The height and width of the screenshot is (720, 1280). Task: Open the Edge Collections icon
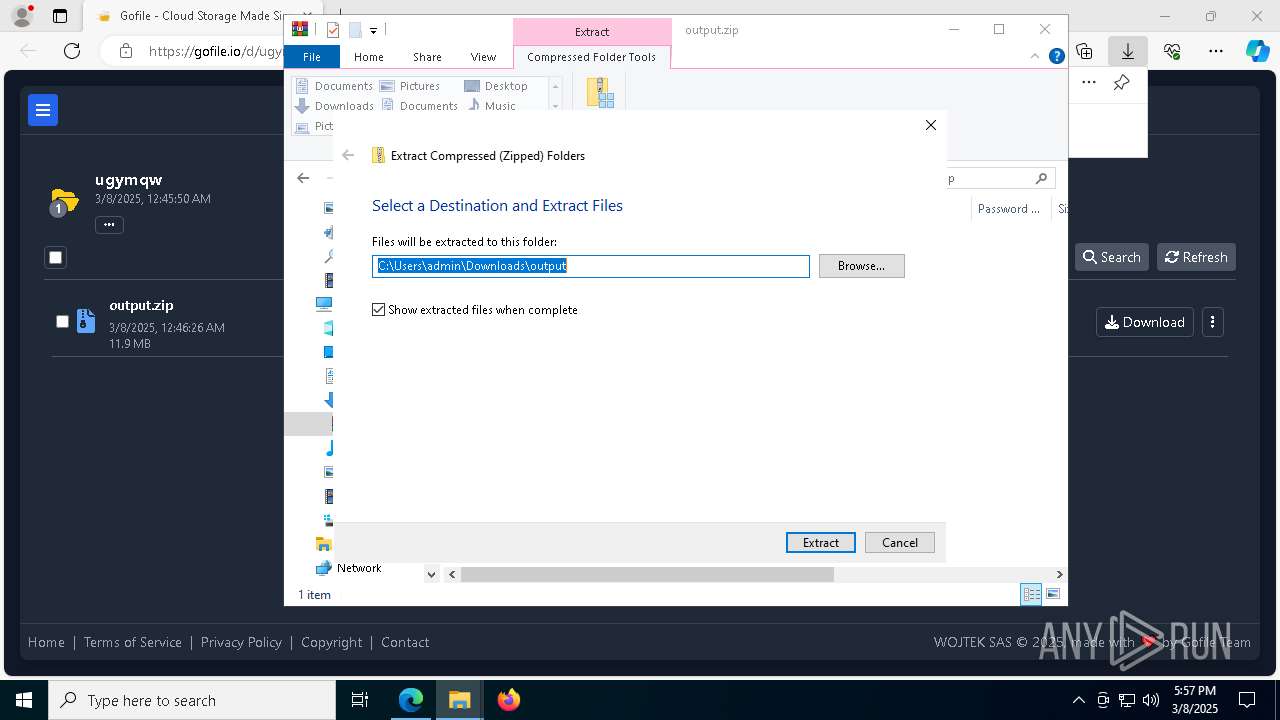tap(1084, 50)
